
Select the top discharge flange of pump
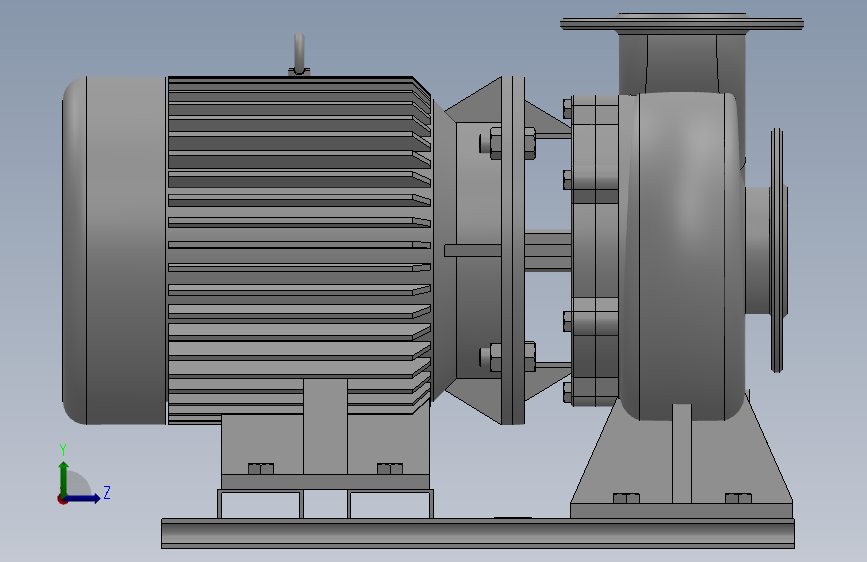[x=682, y=24]
